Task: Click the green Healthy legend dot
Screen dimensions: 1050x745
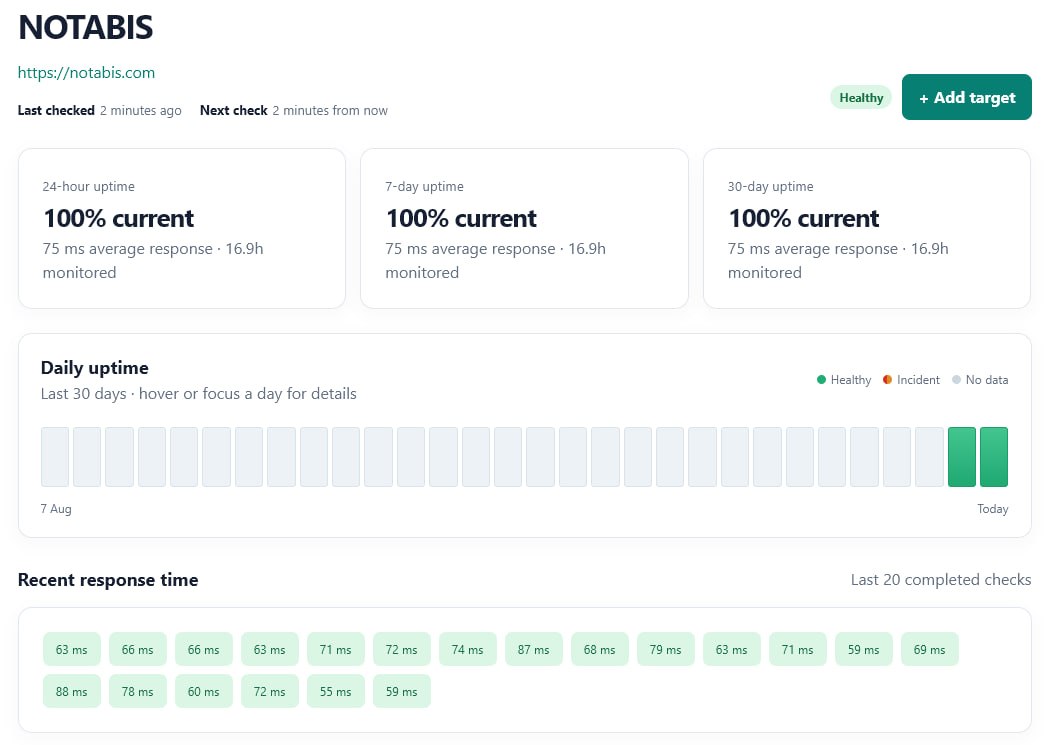Action: click(822, 380)
